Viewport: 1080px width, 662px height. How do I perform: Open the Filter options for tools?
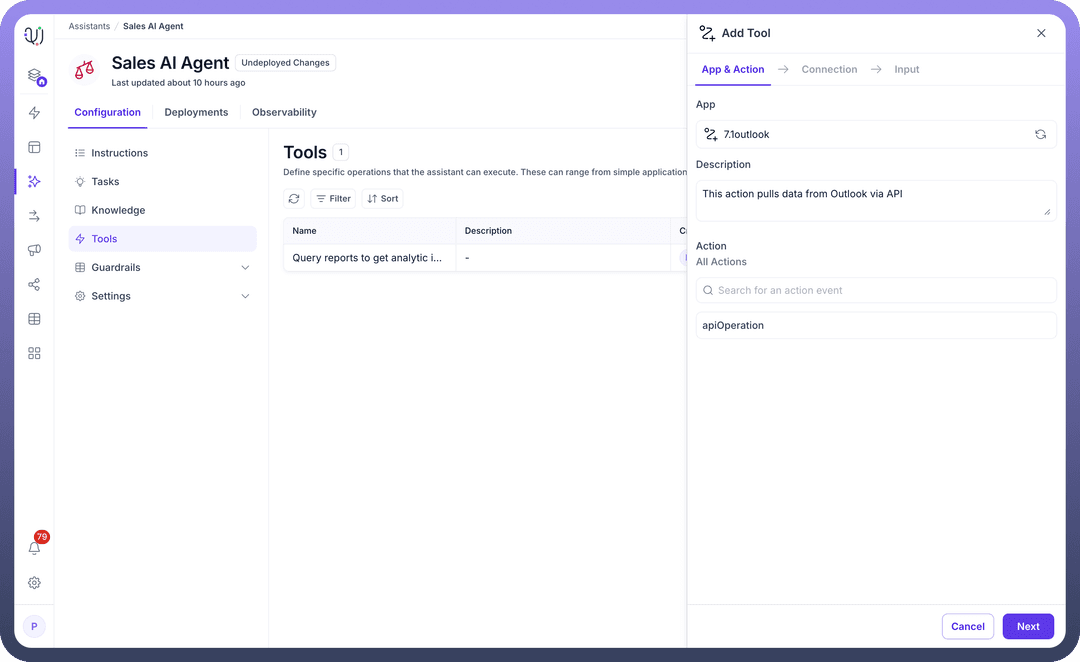pos(333,199)
